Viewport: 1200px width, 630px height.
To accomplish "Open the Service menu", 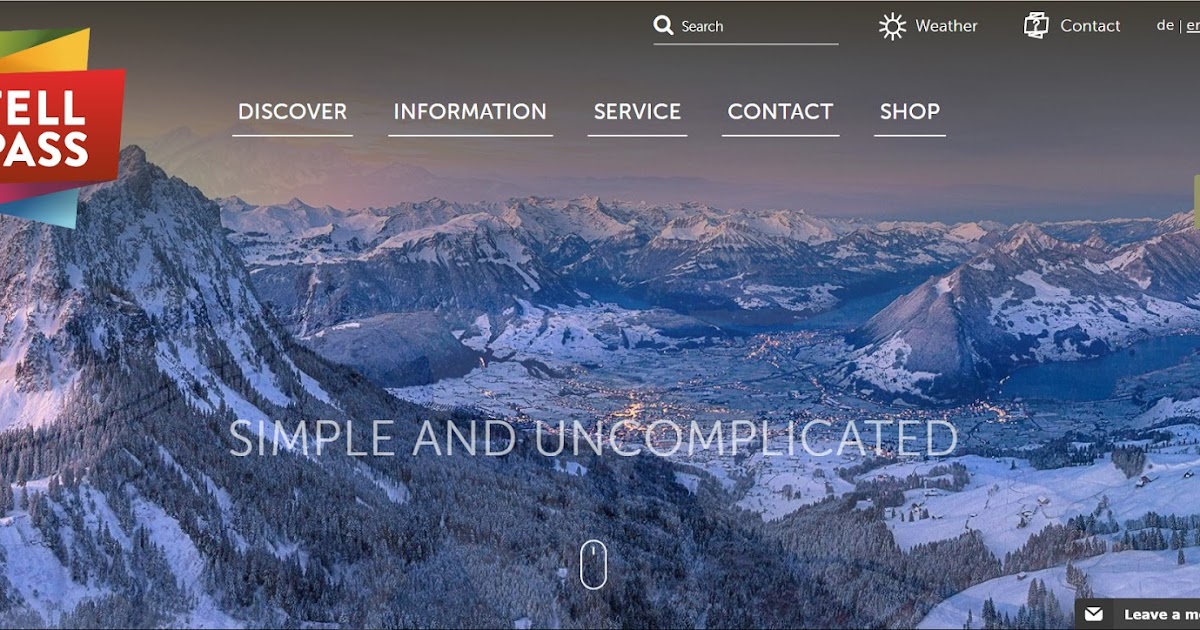I will [x=637, y=112].
